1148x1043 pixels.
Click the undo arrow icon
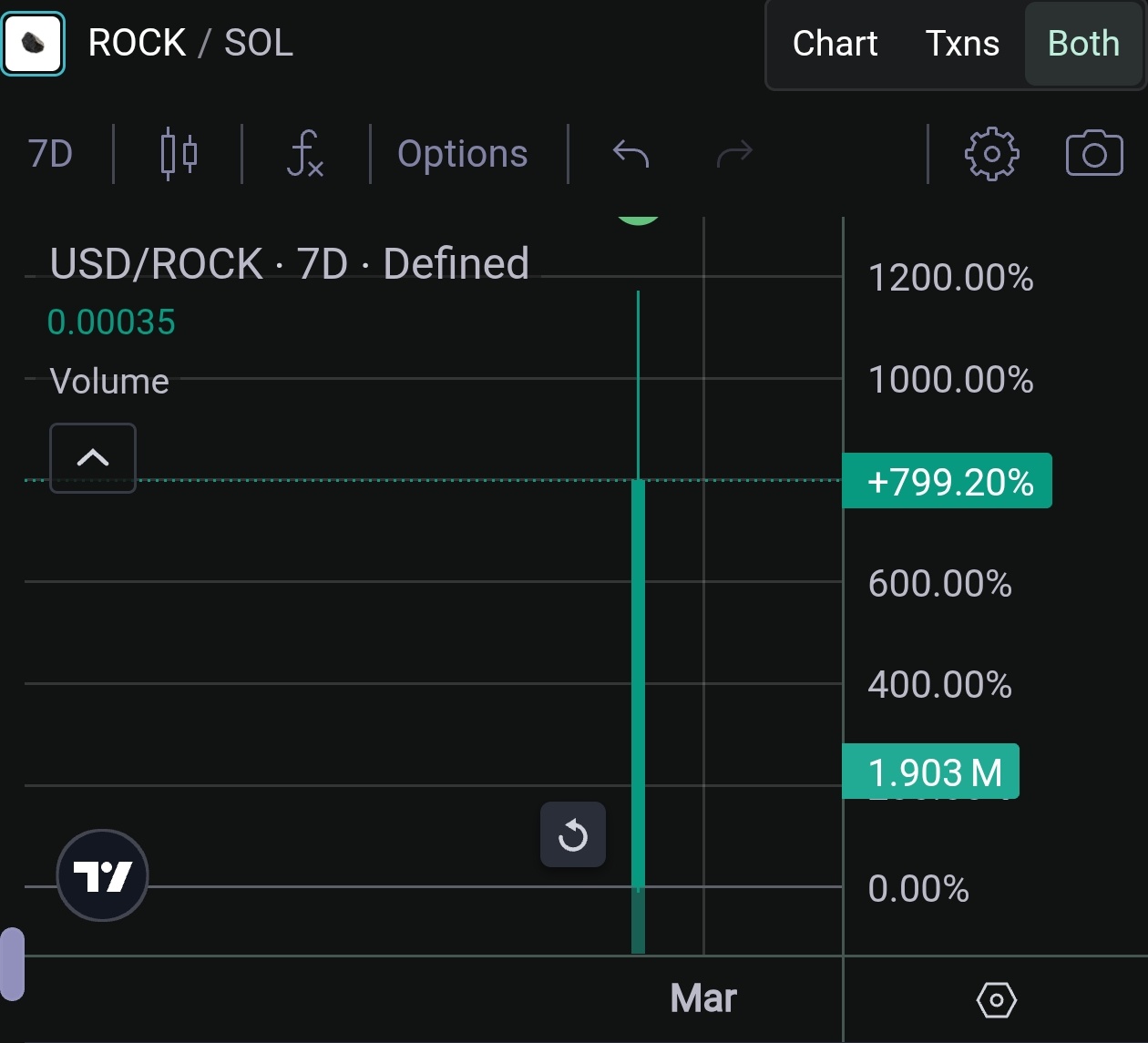(x=630, y=154)
